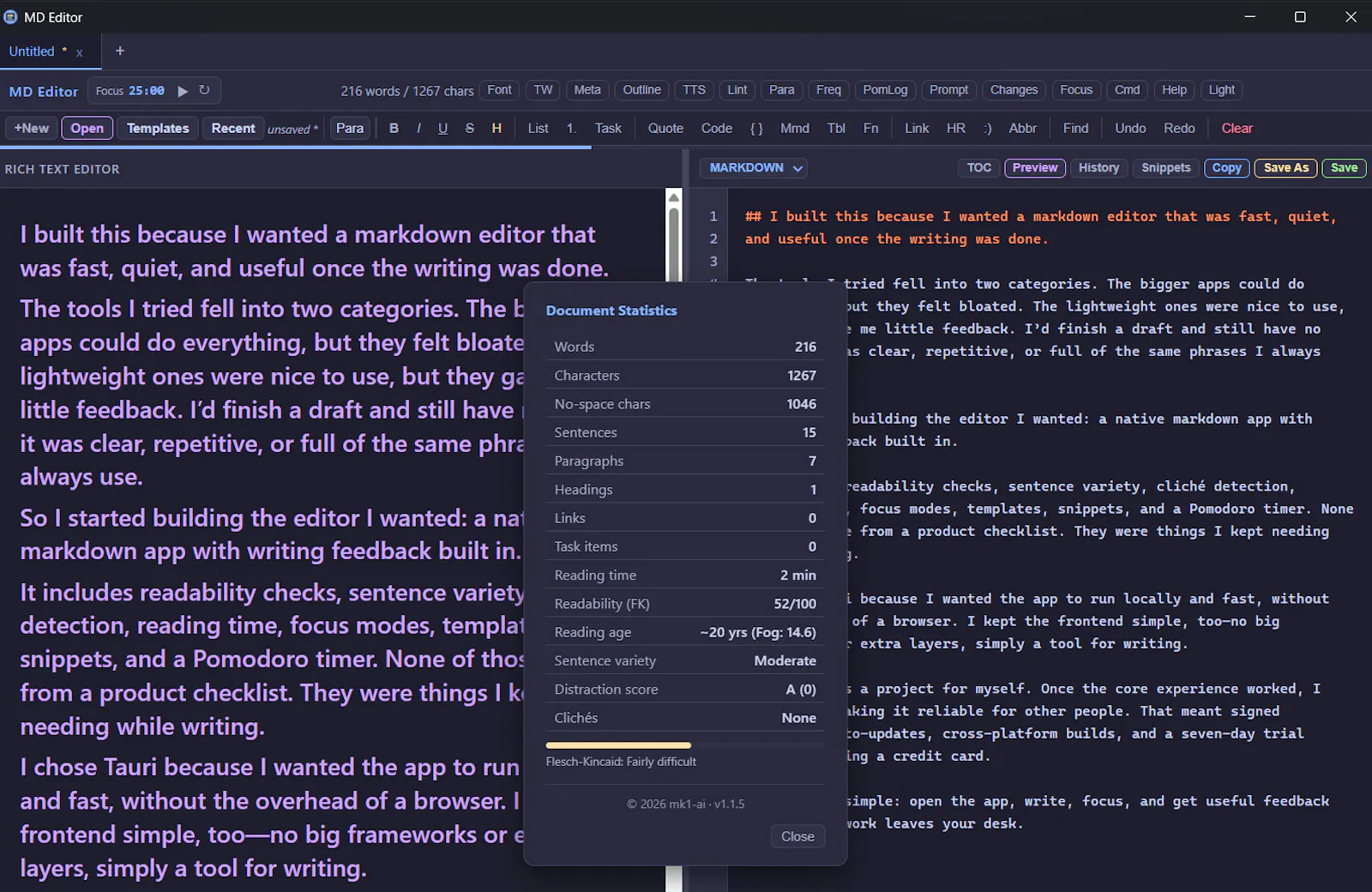Viewport: 1372px width, 892px height.
Task: Open the Cmd command palette
Action: pyautogui.click(x=1127, y=90)
